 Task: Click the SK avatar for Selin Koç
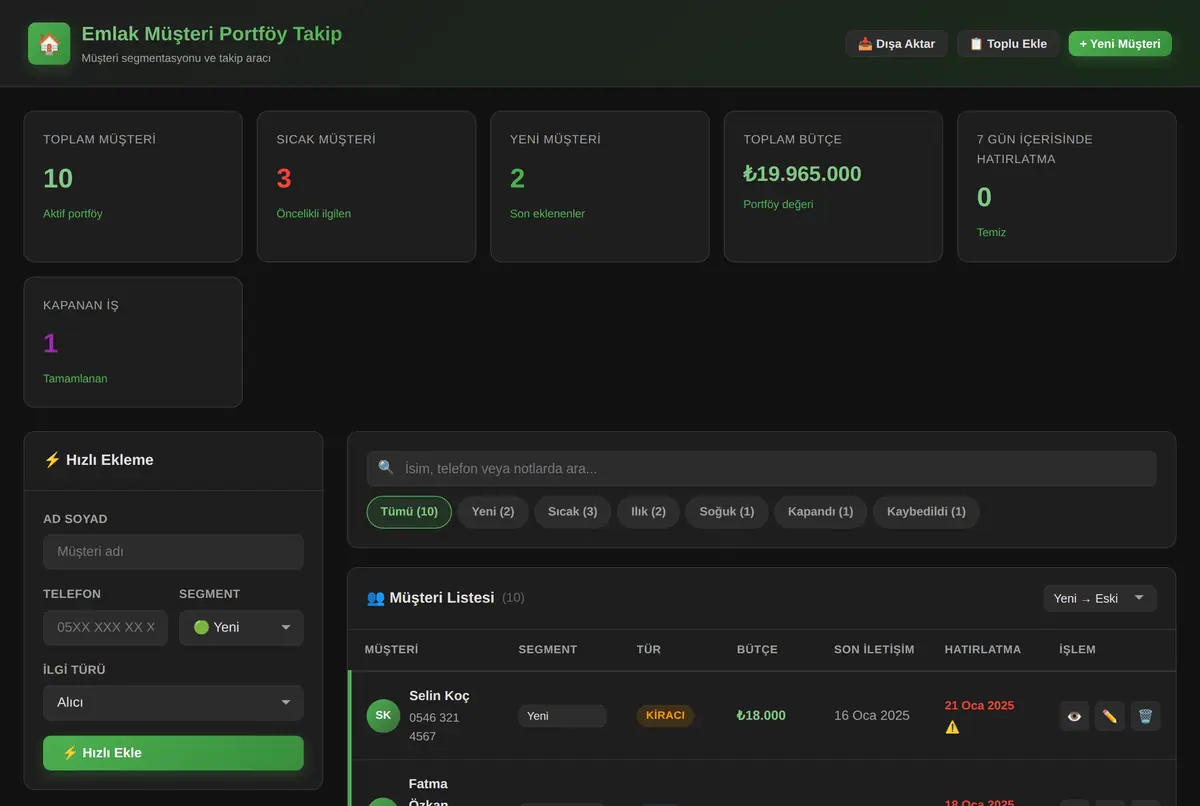pos(383,716)
